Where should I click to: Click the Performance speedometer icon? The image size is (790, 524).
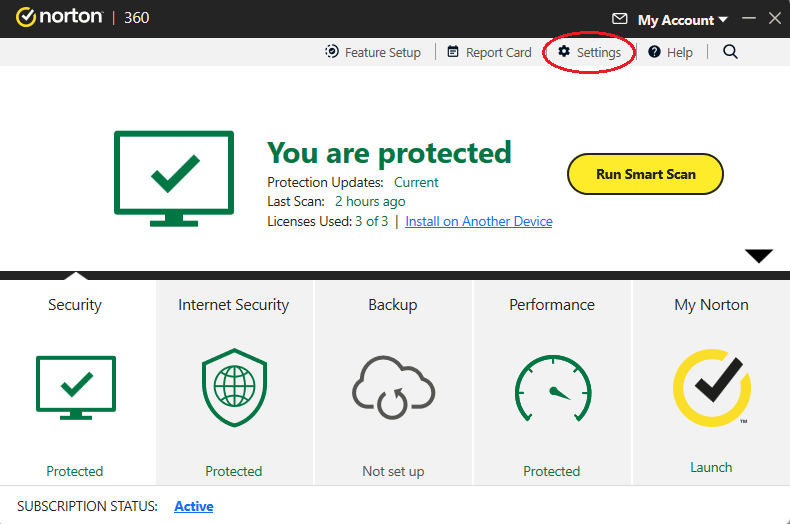coord(553,388)
